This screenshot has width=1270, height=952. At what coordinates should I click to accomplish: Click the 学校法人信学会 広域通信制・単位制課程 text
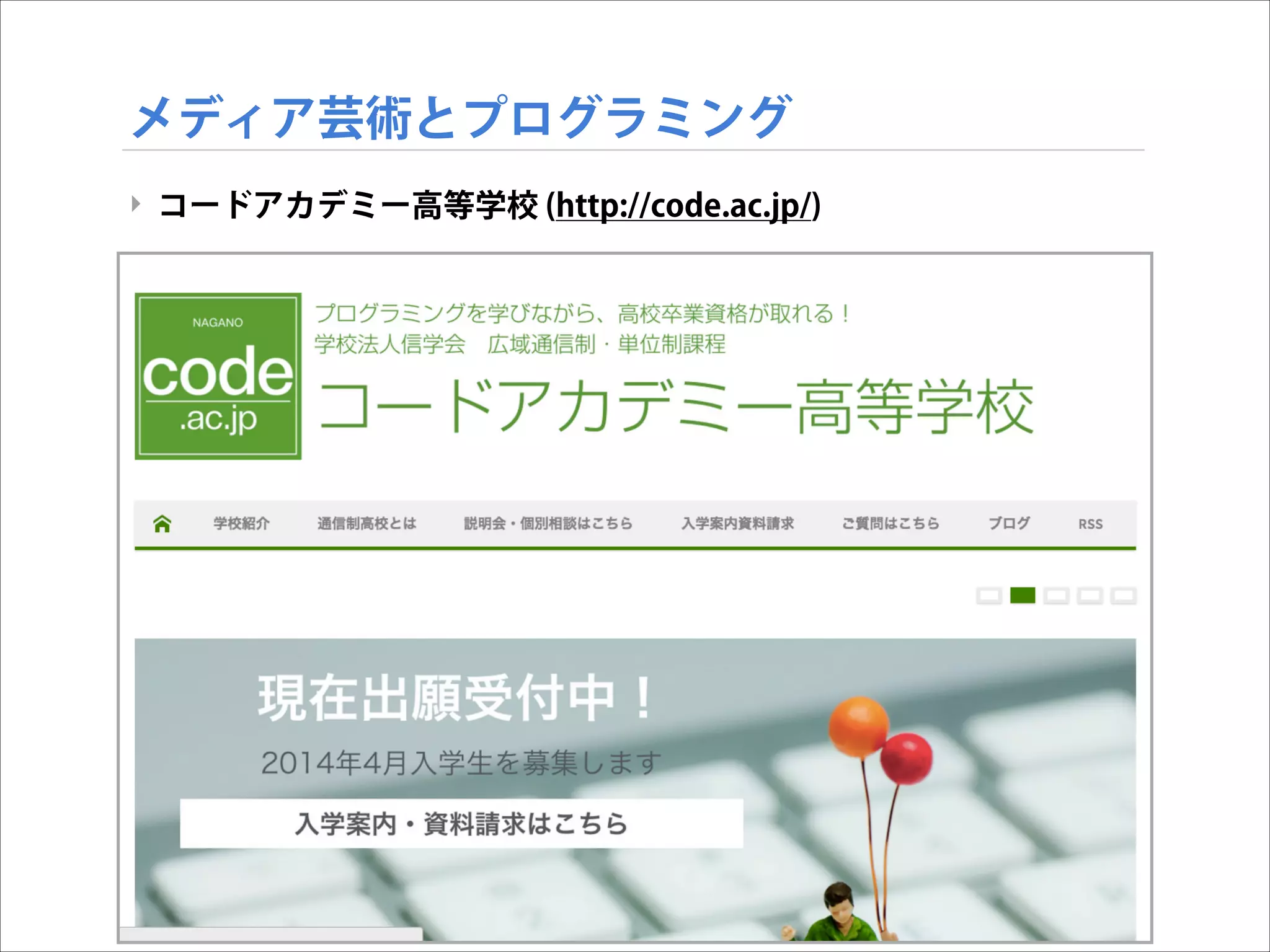[x=520, y=344]
